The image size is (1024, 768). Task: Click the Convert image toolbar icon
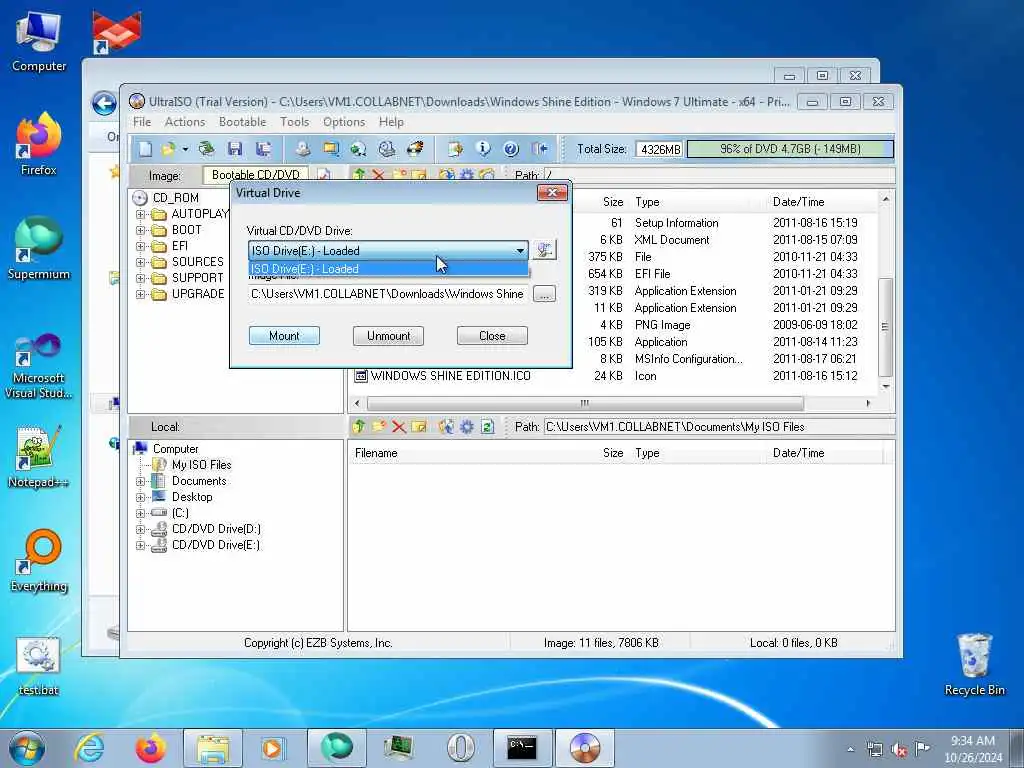[x=358, y=149]
